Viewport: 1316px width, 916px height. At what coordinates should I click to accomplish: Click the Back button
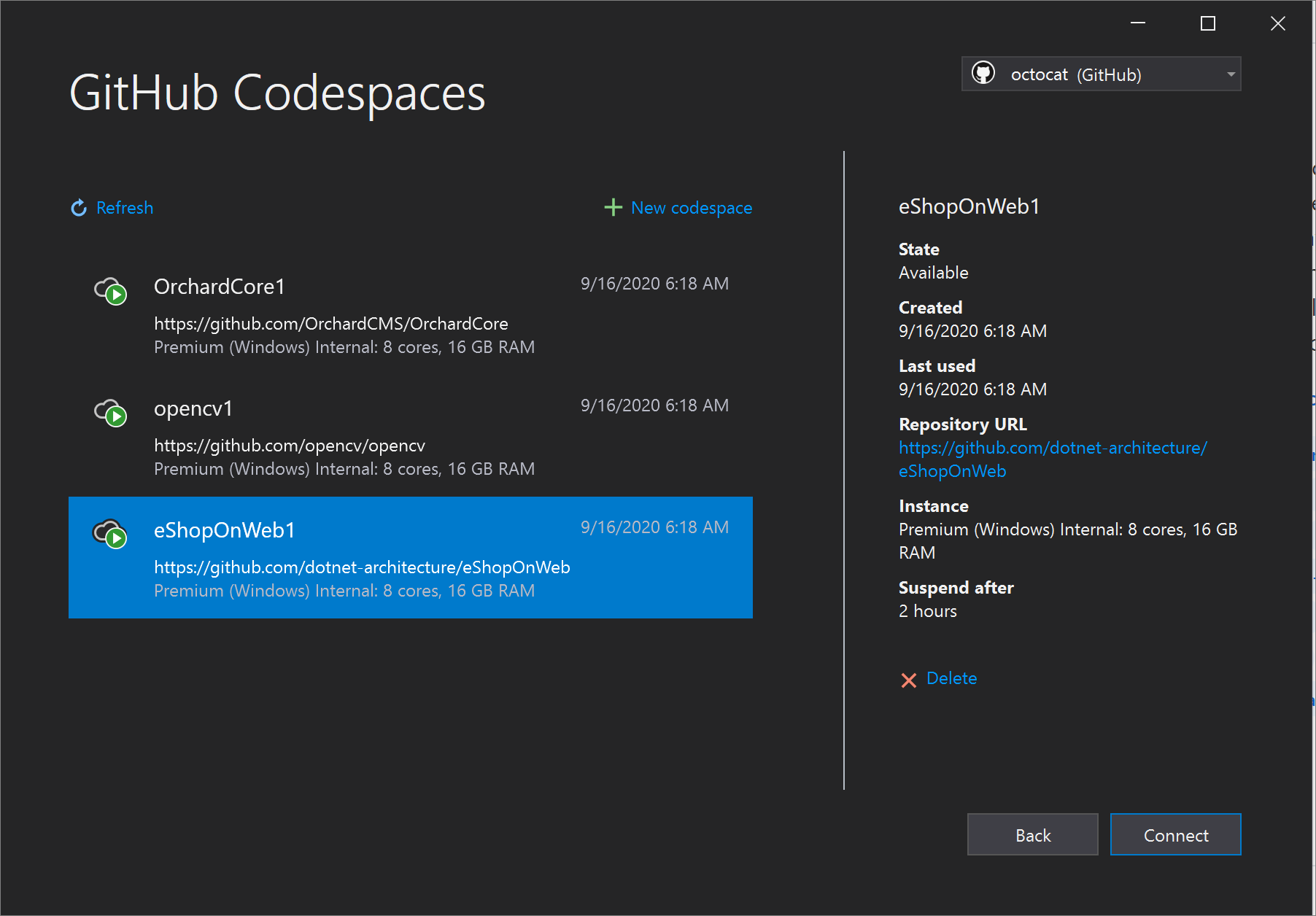tap(1032, 834)
